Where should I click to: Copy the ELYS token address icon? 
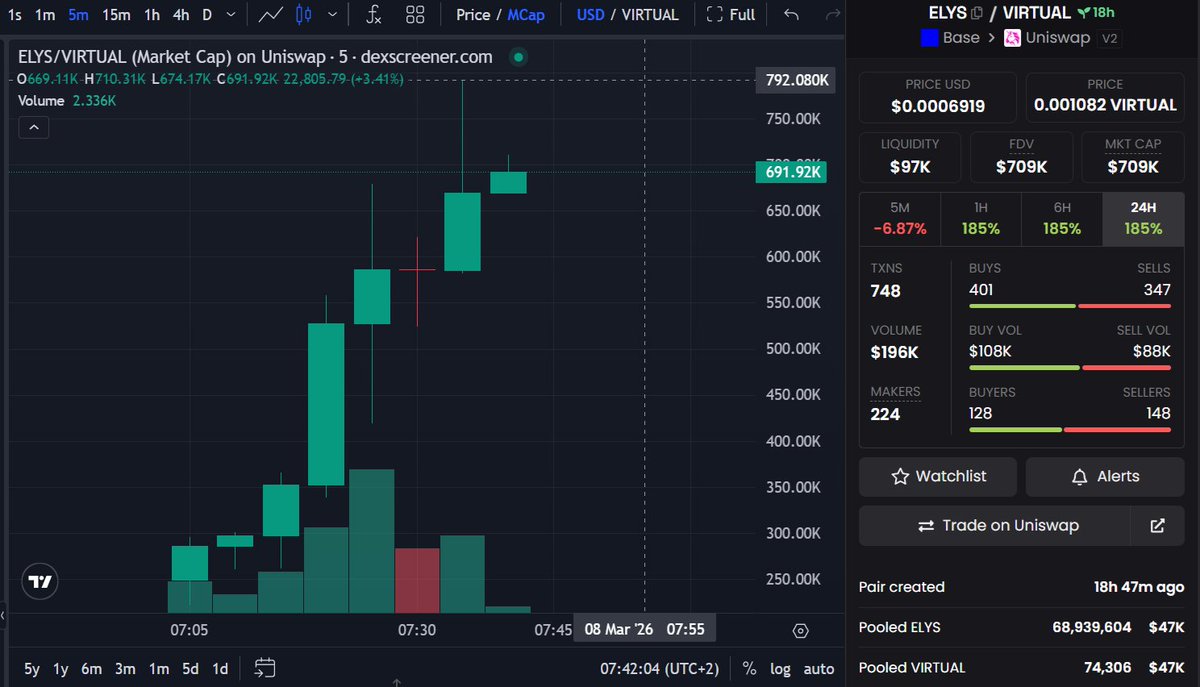(x=977, y=13)
